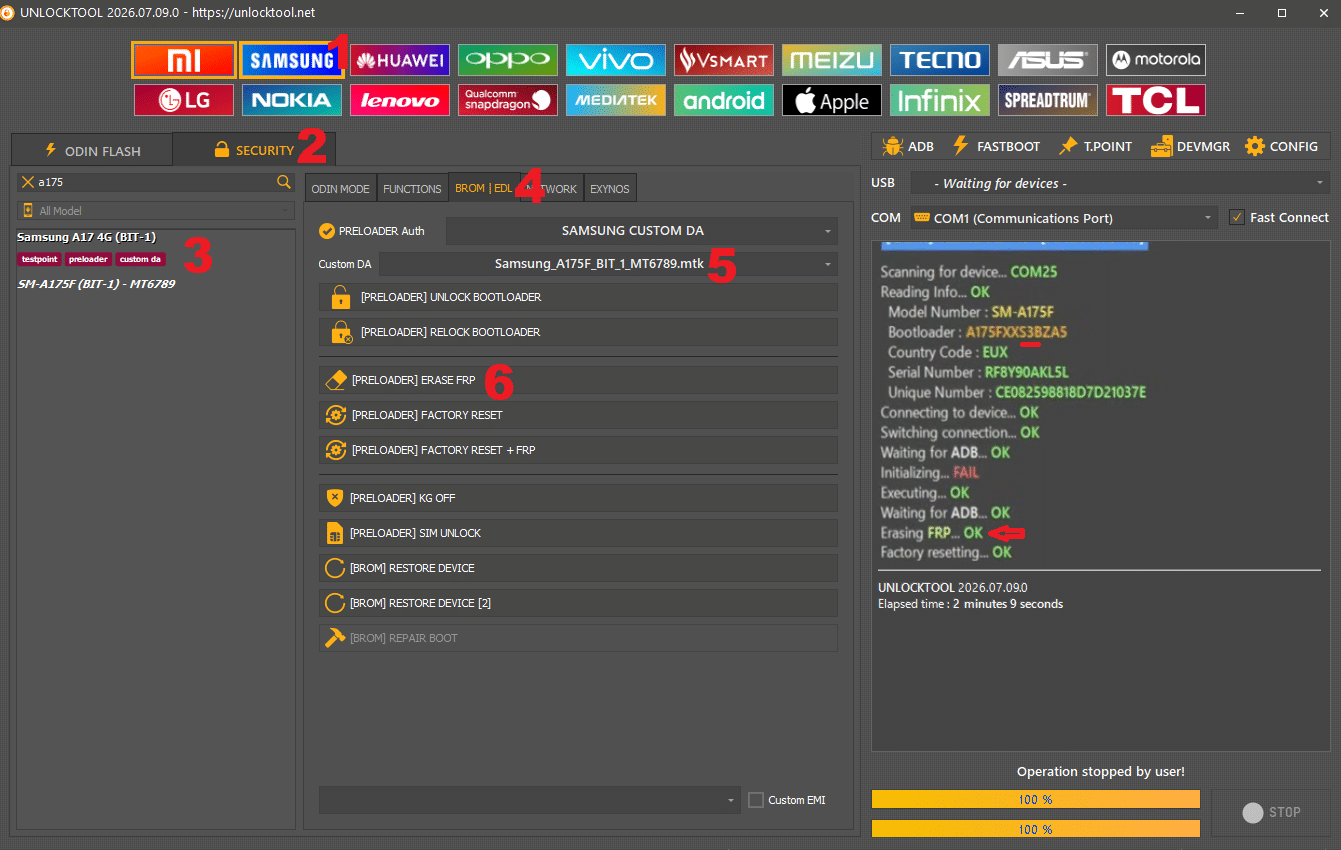Click the preloader tag
Viewport: 1341px width, 850px height.
pyautogui.click(x=88, y=259)
